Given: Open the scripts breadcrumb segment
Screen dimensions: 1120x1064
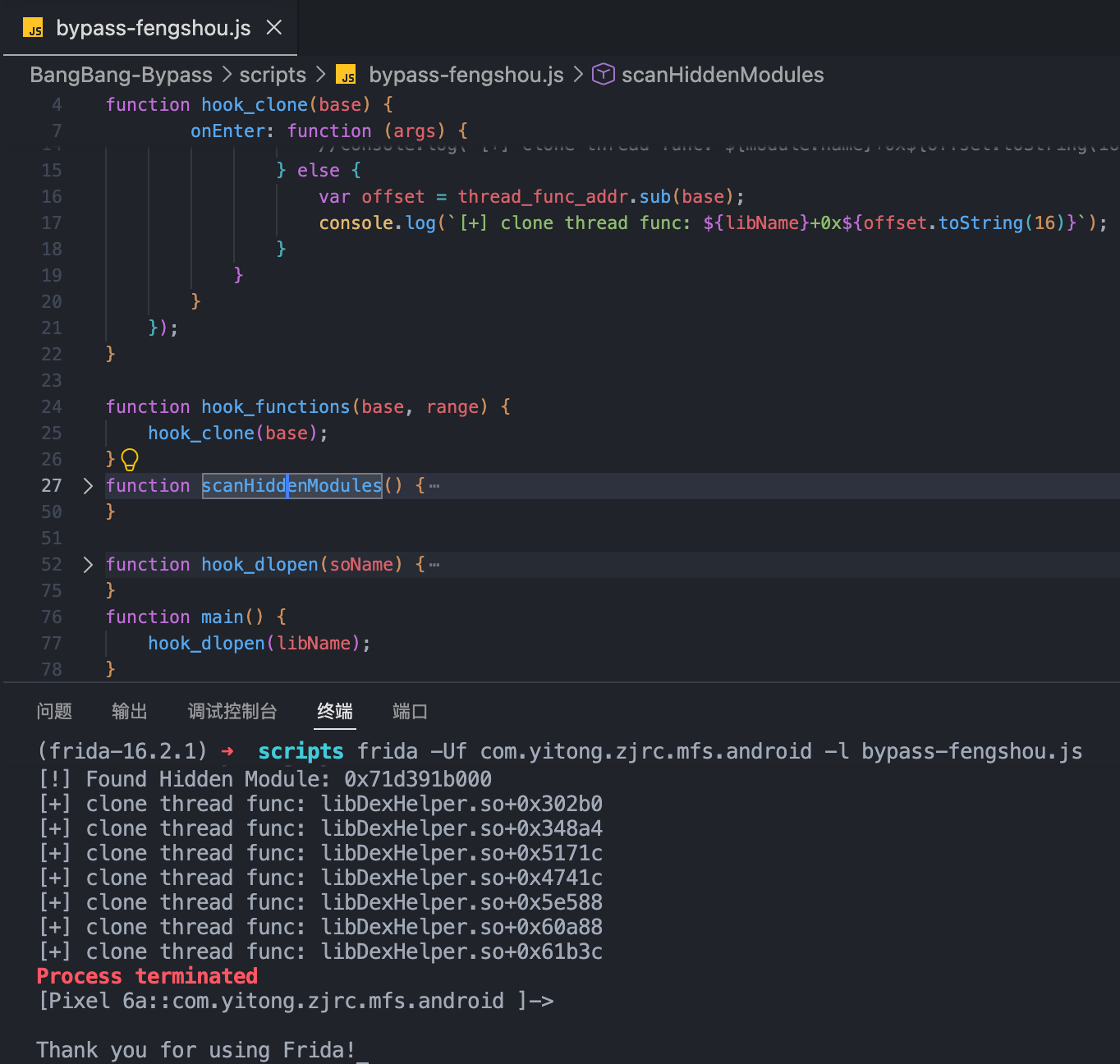Looking at the screenshot, I should (x=273, y=75).
